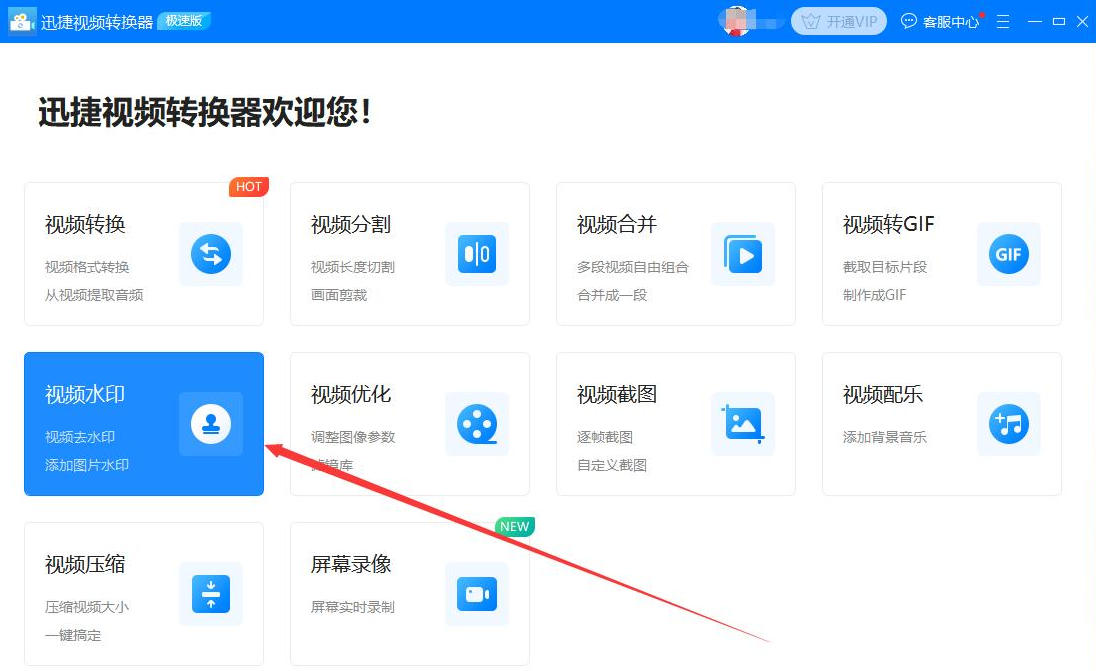
Task: Click the 视频转换 title text
Action: (85, 224)
